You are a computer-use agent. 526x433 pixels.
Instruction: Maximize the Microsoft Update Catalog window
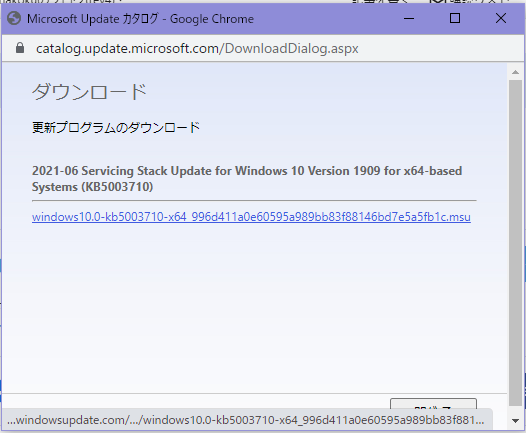pyautogui.click(x=455, y=18)
